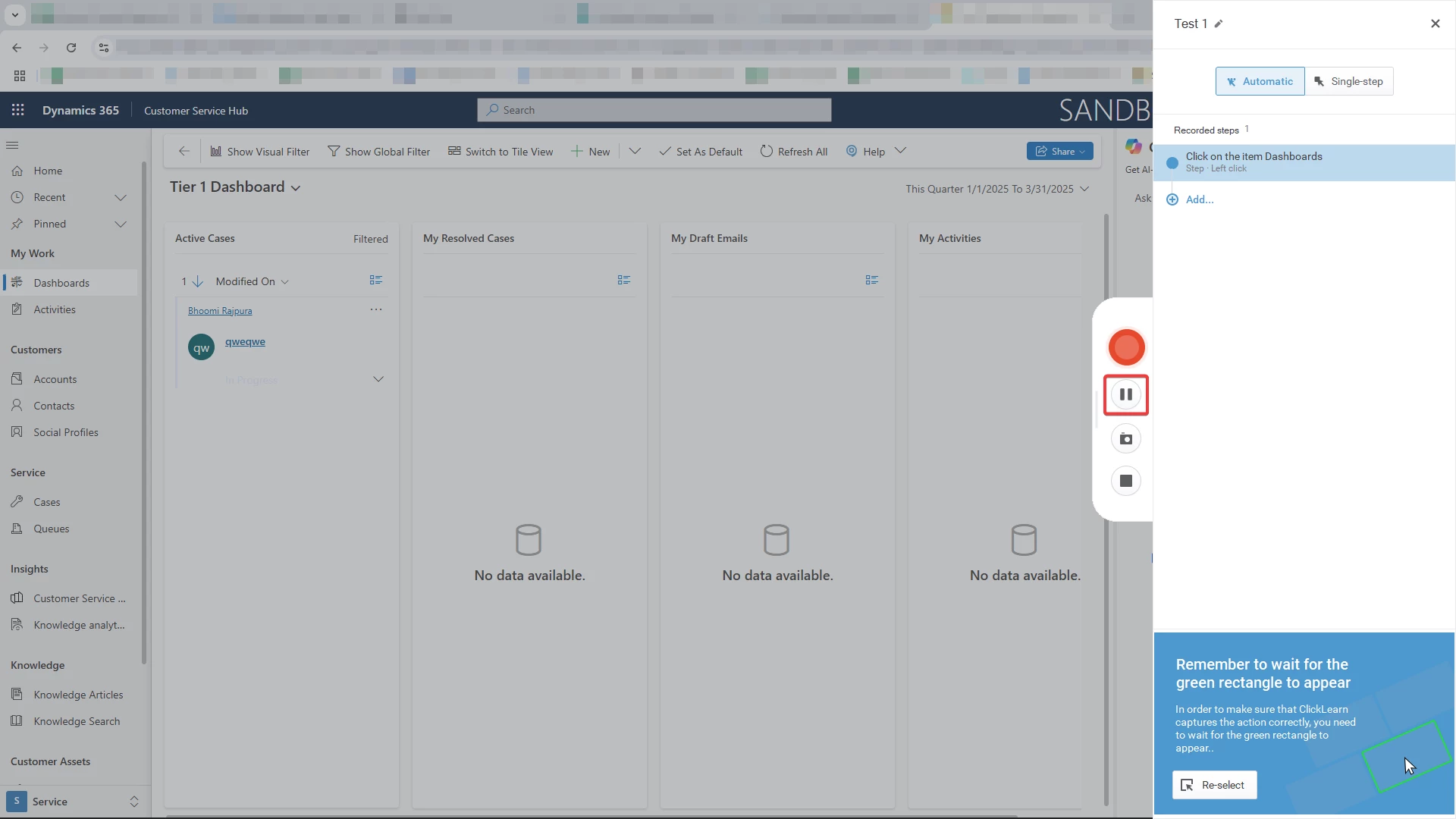Open Cases in the Service section

point(46,502)
